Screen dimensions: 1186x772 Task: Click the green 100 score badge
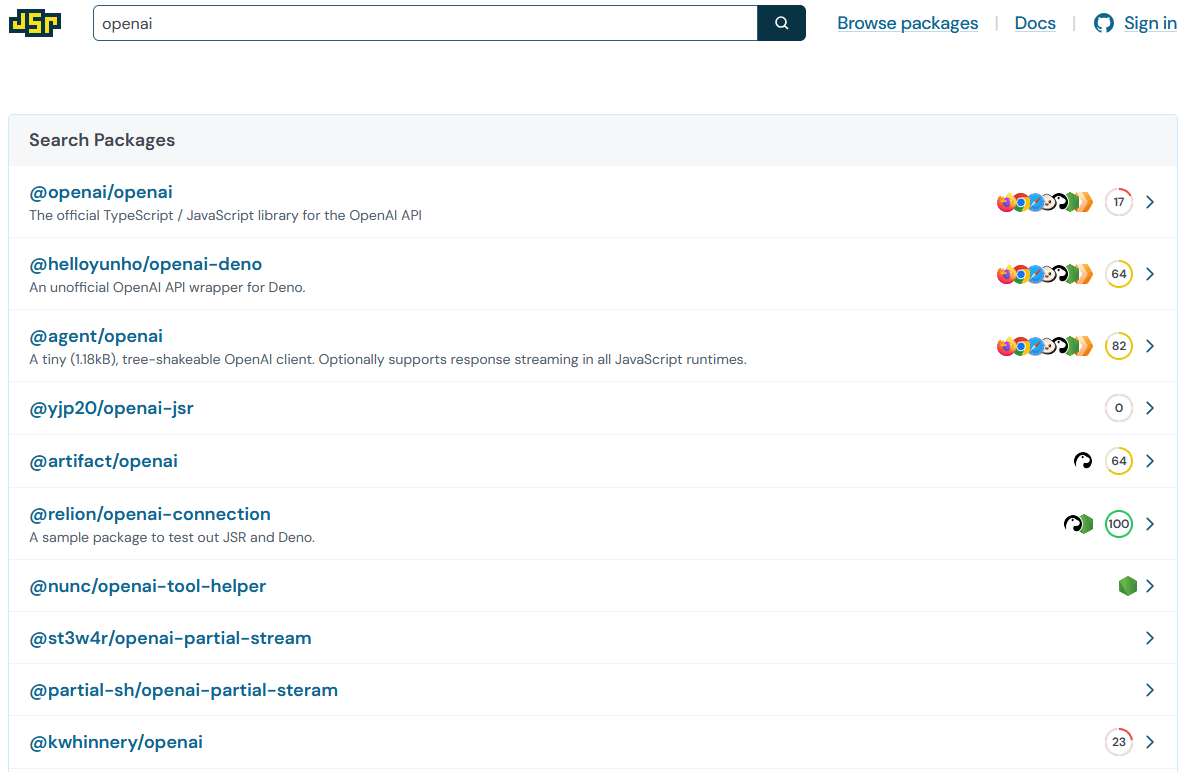pos(1119,524)
